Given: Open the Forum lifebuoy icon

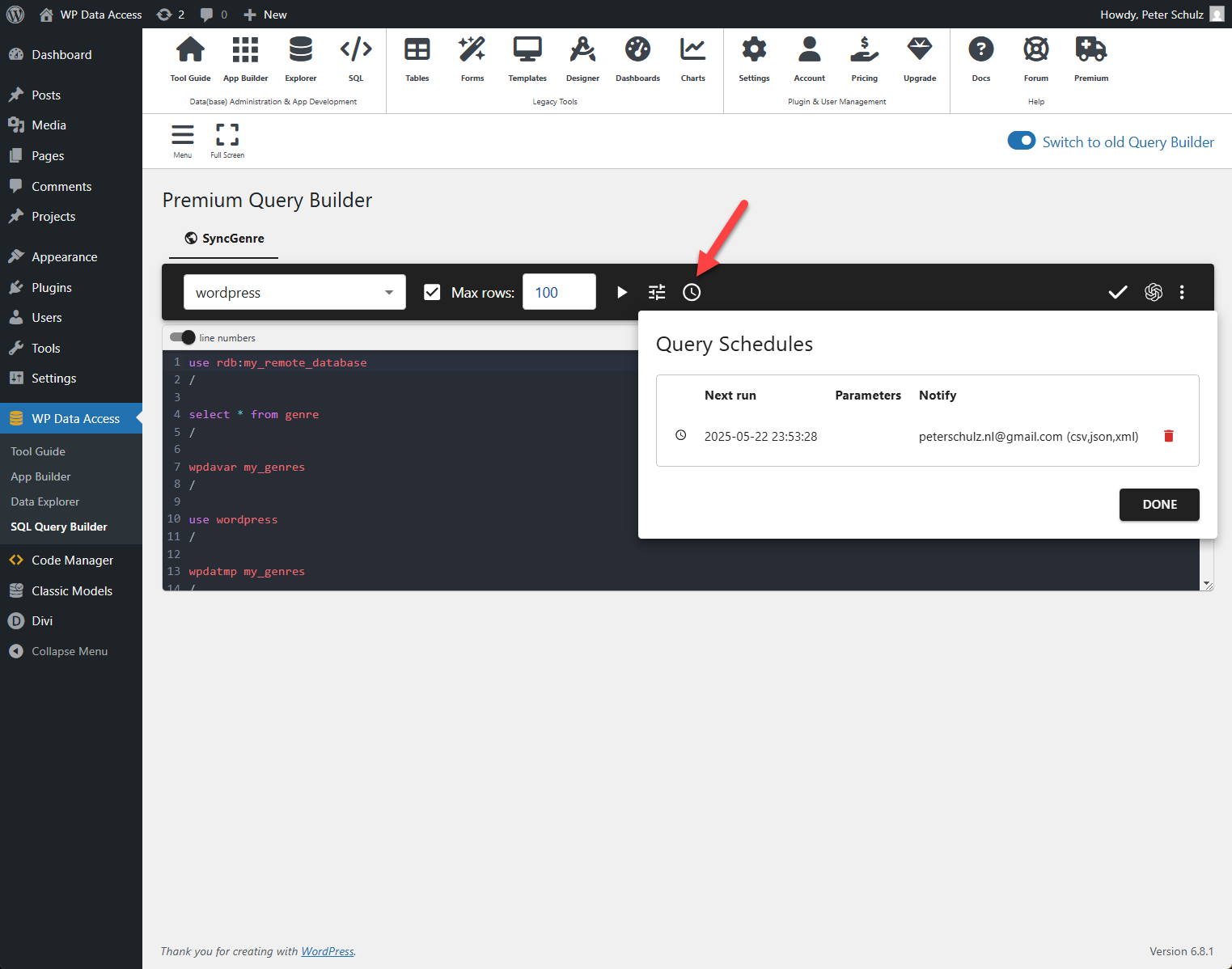Looking at the screenshot, I should [x=1036, y=50].
